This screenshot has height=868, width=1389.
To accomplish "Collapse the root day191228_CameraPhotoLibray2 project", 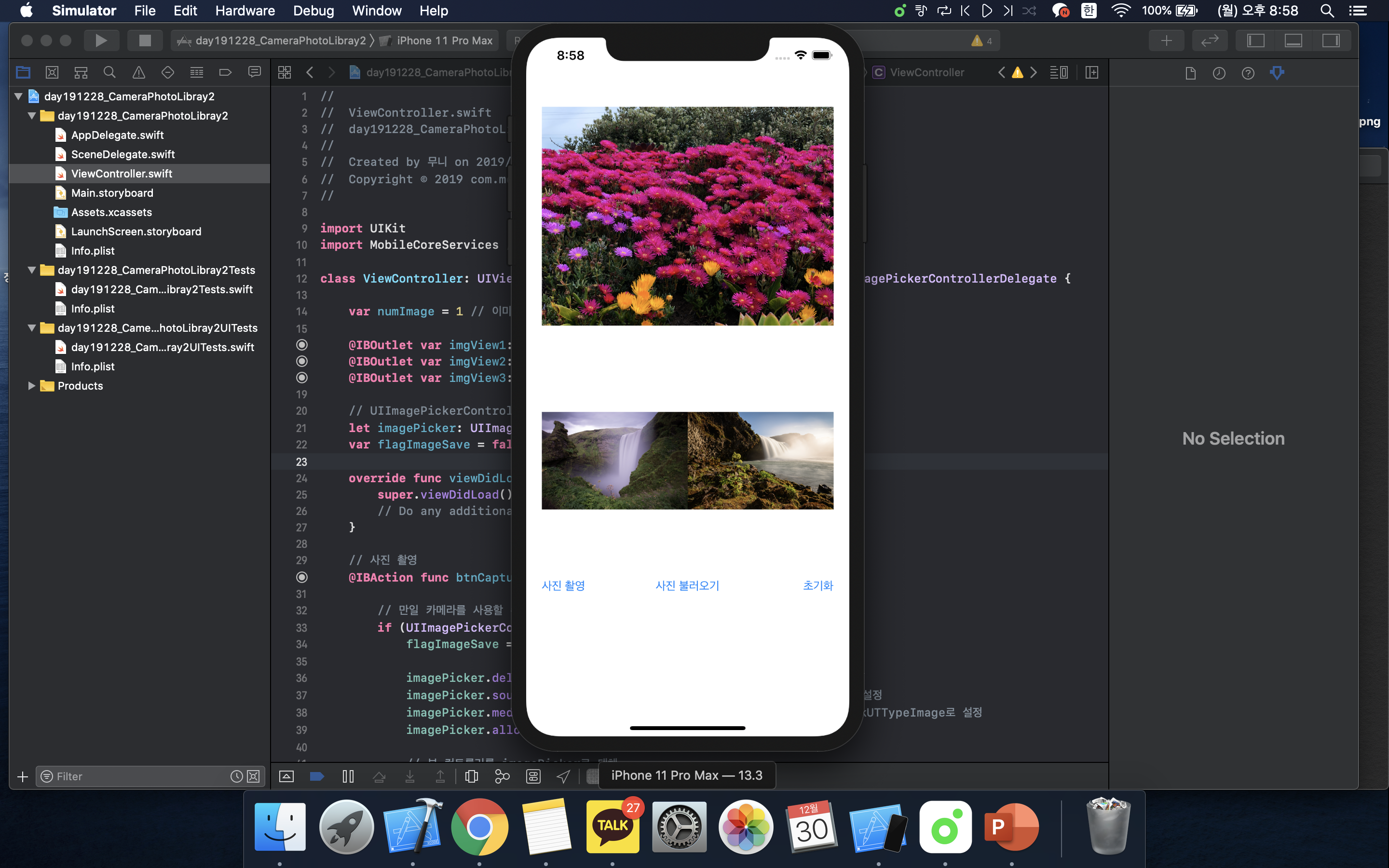I will coord(18,96).
